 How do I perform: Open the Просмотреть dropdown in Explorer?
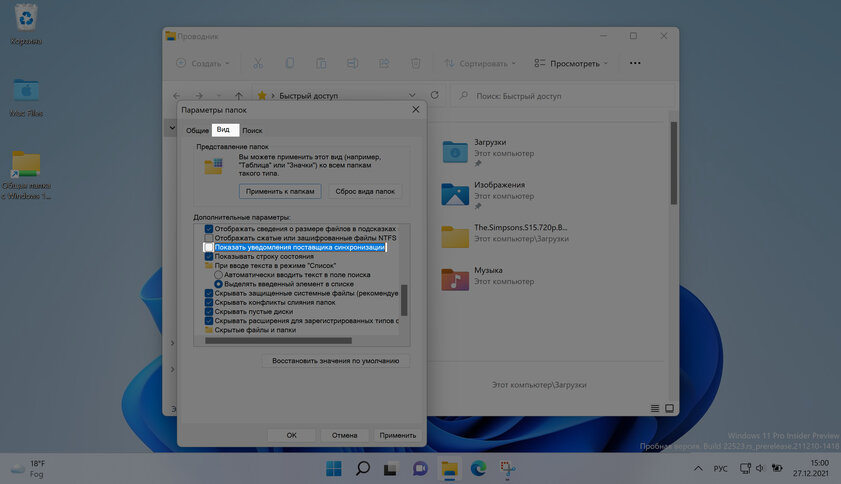[571, 63]
